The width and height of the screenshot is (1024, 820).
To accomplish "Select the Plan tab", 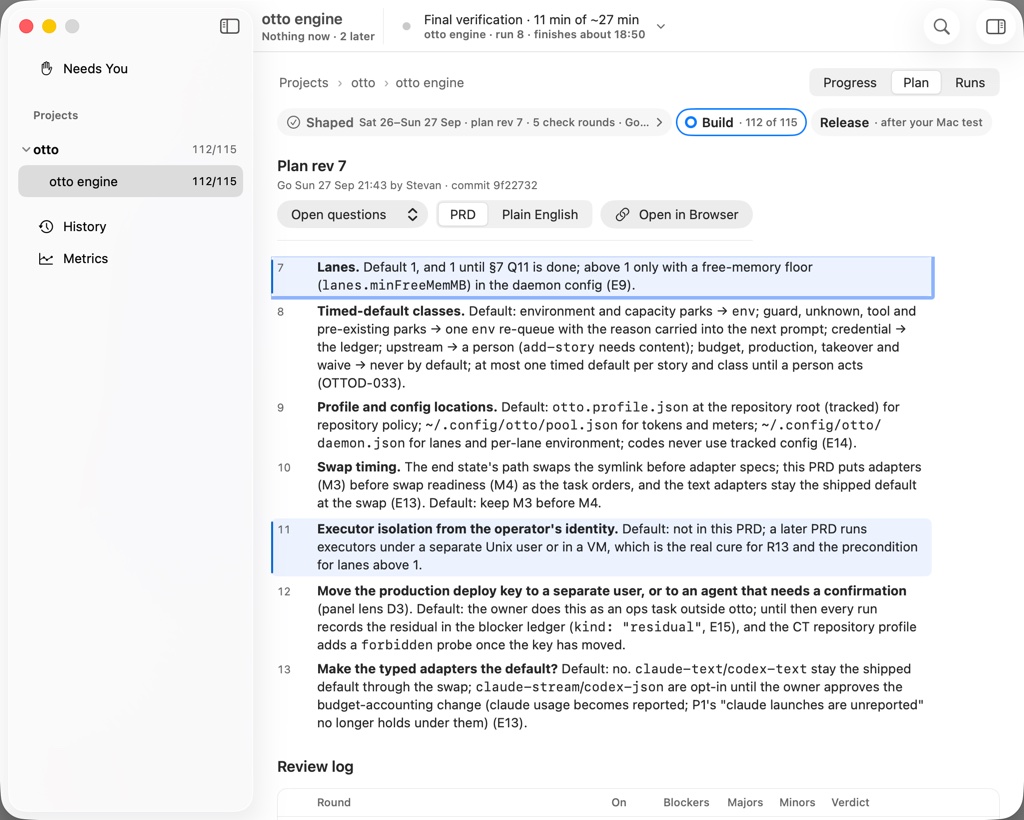I will tap(916, 83).
